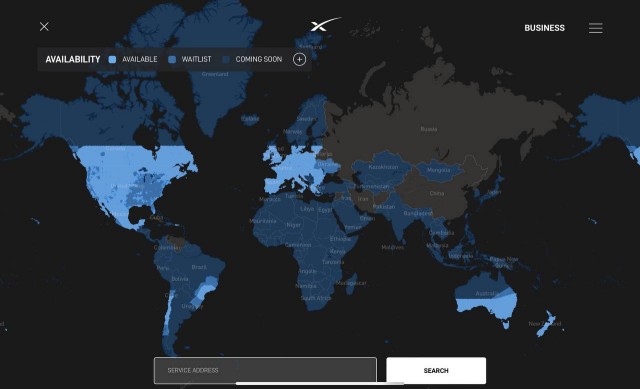The height and width of the screenshot is (389, 640).
Task: Select Iceland on the map
Action: point(250,119)
